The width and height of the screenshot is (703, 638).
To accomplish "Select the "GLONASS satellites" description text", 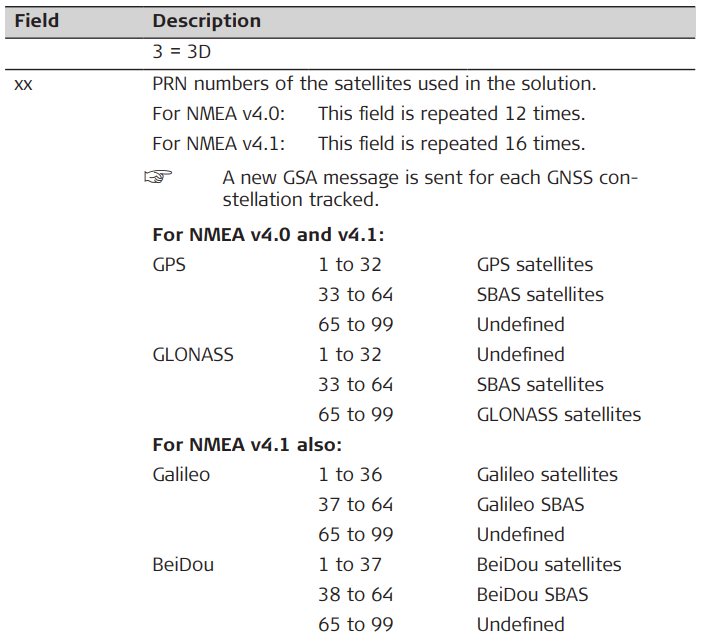I will 558,414.
